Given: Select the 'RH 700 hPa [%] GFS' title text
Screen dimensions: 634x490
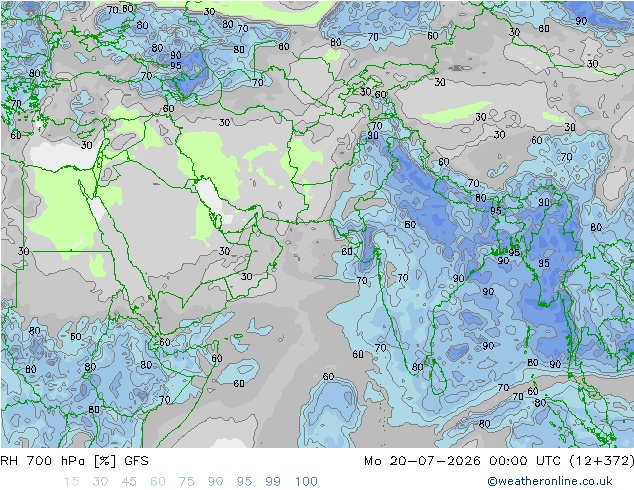Looking at the screenshot, I should click(74, 460).
